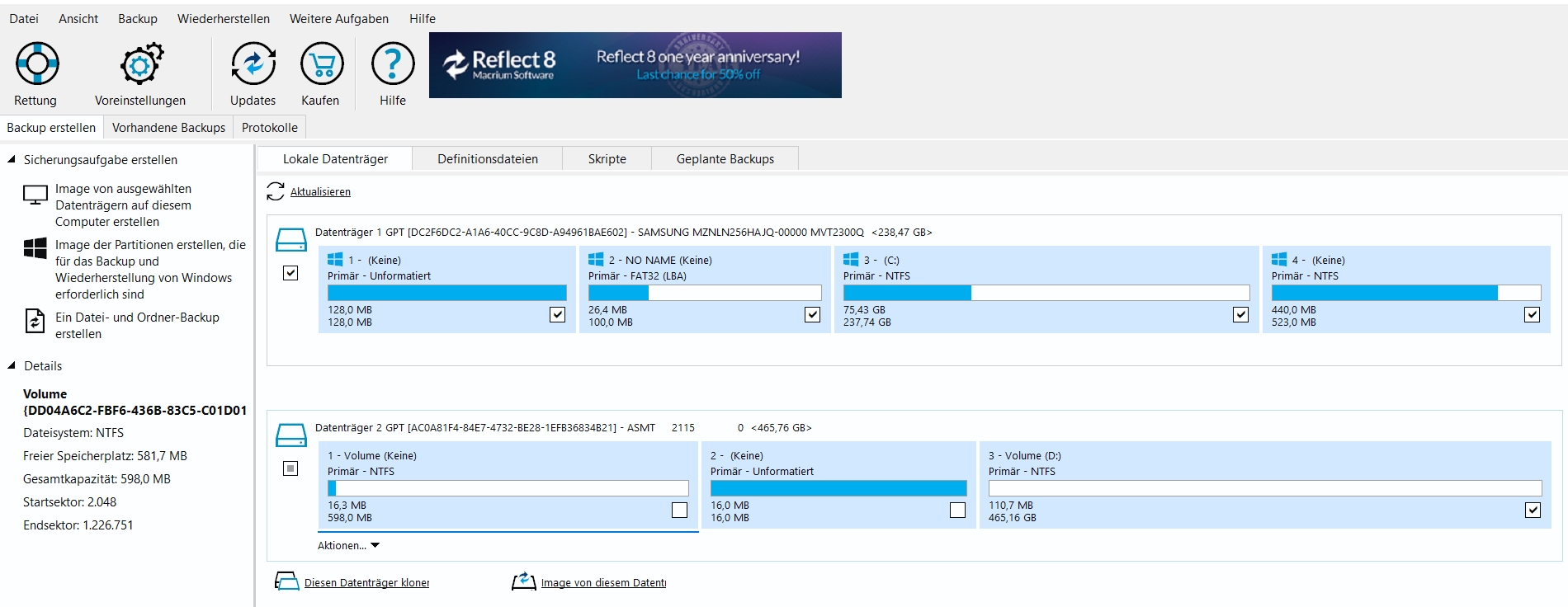Click the Dateisystem: NTFS detail
The image size is (1568, 607).
pos(73,433)
